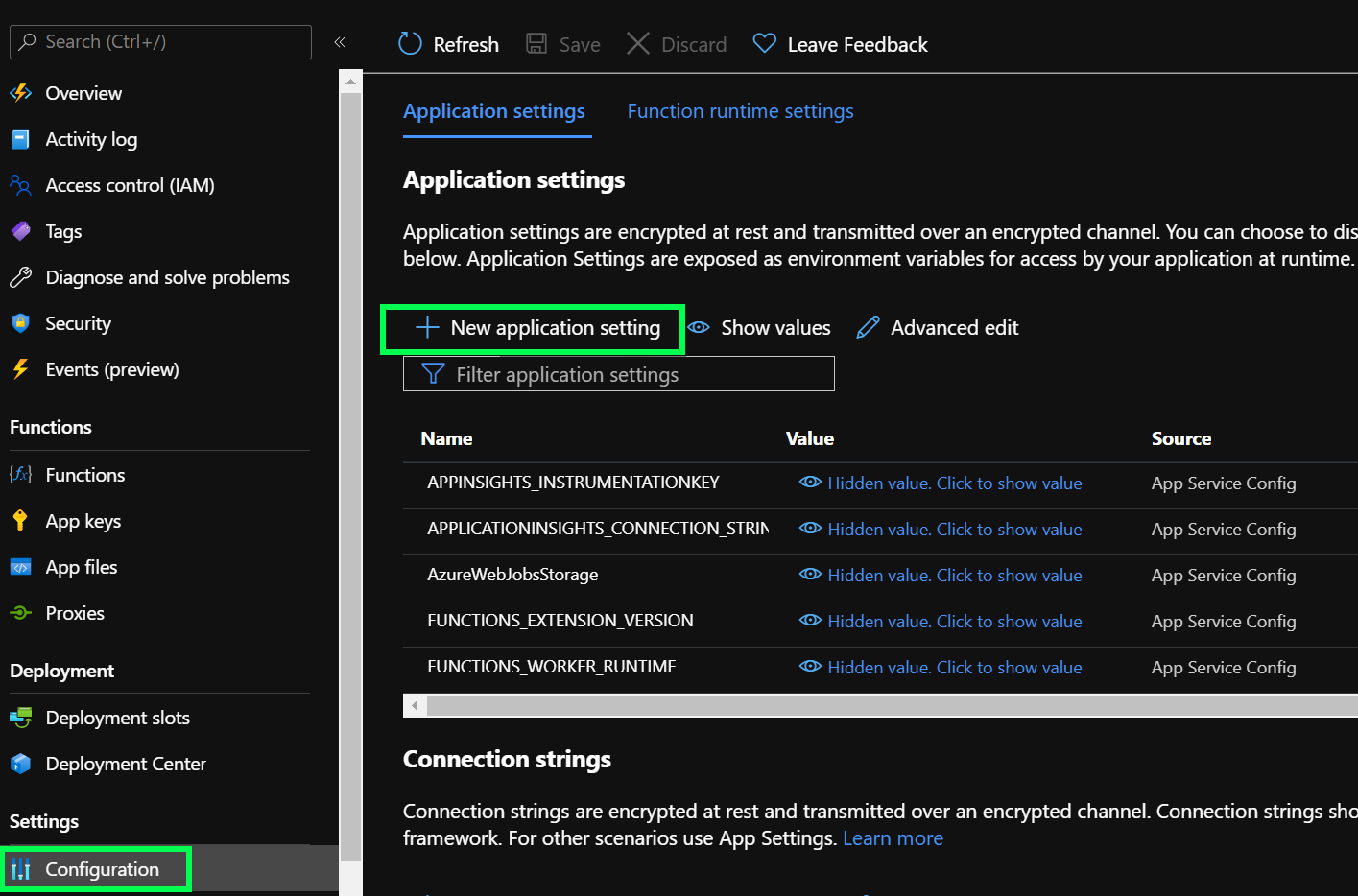This screenshot has width=1358, height=896.
Task: Click App Service Config for AzureWebJobsStorage
Action: point(1224,576)
